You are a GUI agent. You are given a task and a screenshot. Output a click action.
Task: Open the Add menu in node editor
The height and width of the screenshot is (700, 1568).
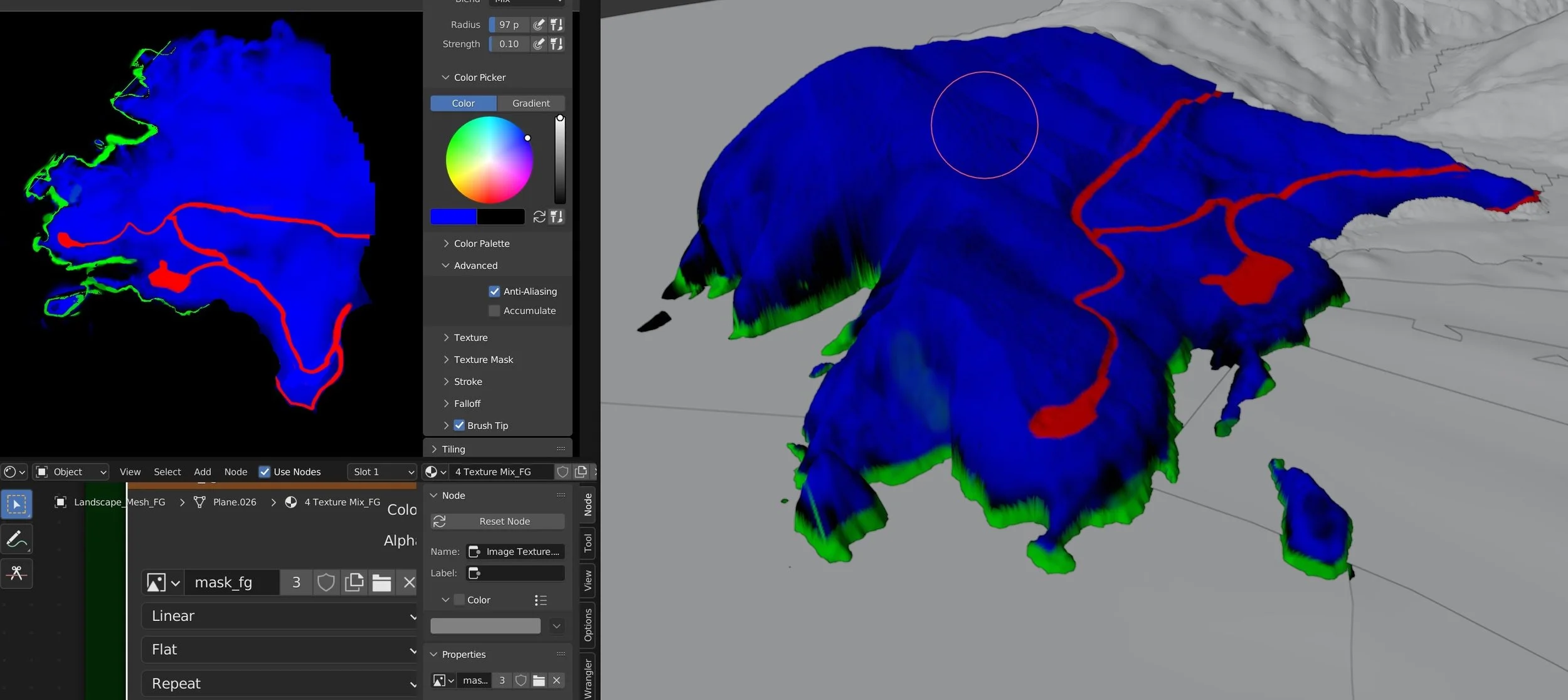pos(202,472)
